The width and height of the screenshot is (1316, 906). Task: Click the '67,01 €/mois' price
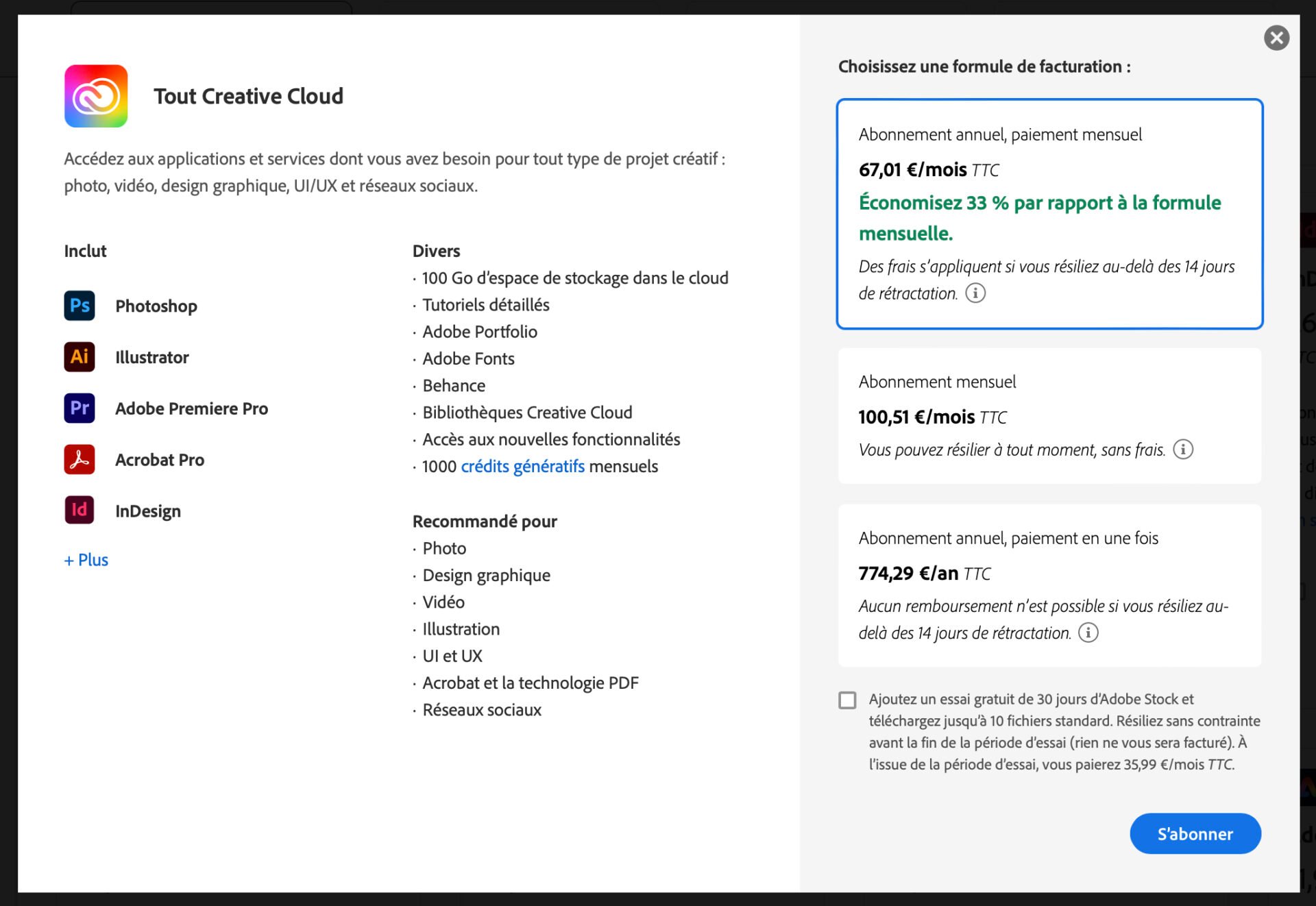913,169
